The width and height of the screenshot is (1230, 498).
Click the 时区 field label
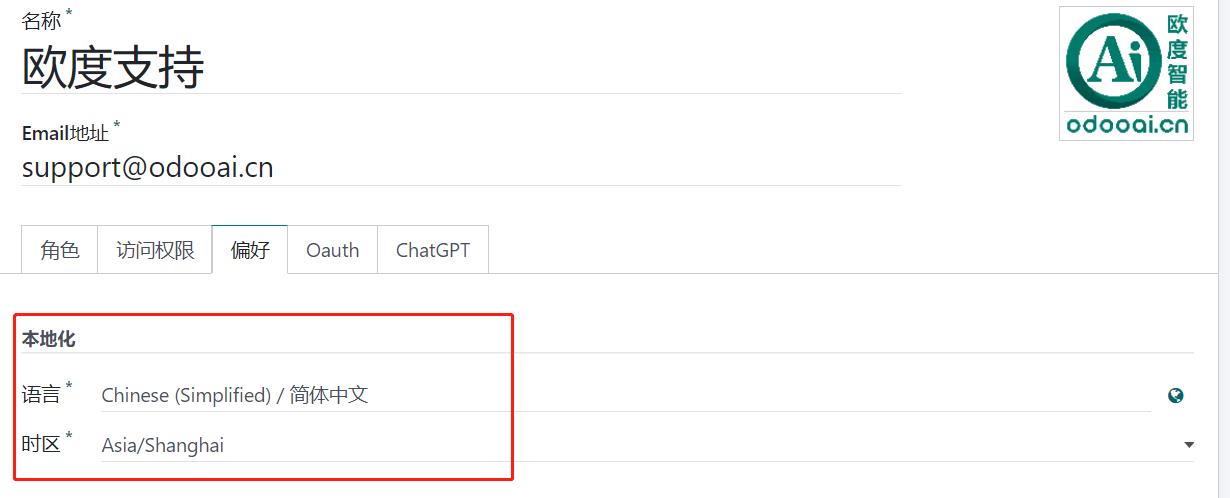(x=42, y=444)
